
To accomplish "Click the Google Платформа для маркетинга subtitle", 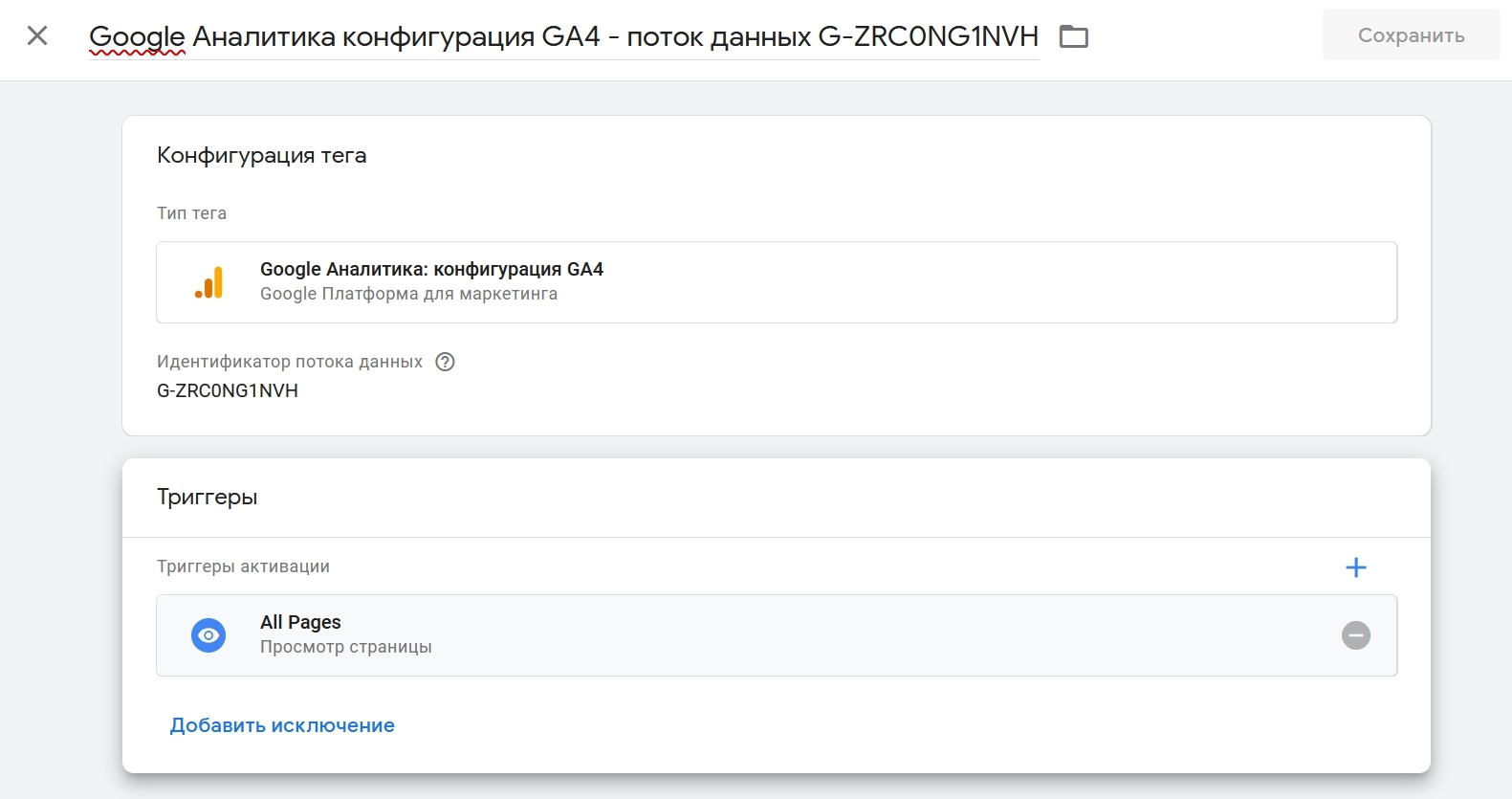I will click(x=408, y=294).
